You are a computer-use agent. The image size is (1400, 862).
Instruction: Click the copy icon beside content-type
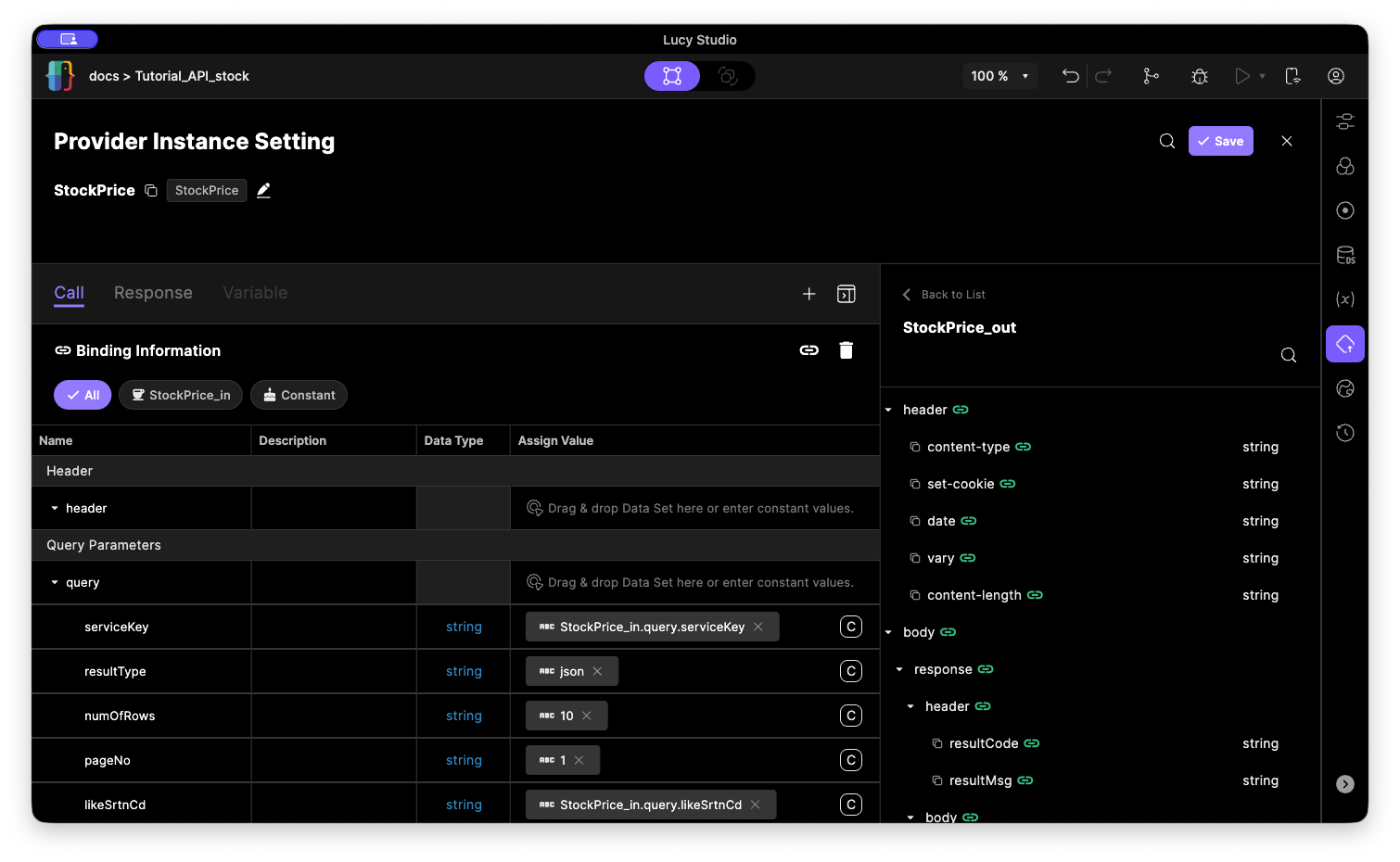click(915, 447)
